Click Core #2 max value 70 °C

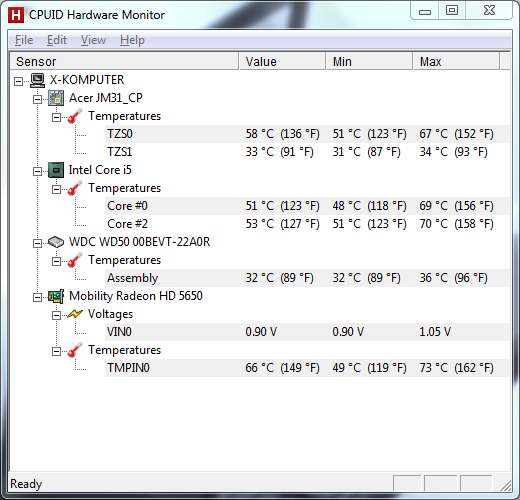tap(456, 224)
